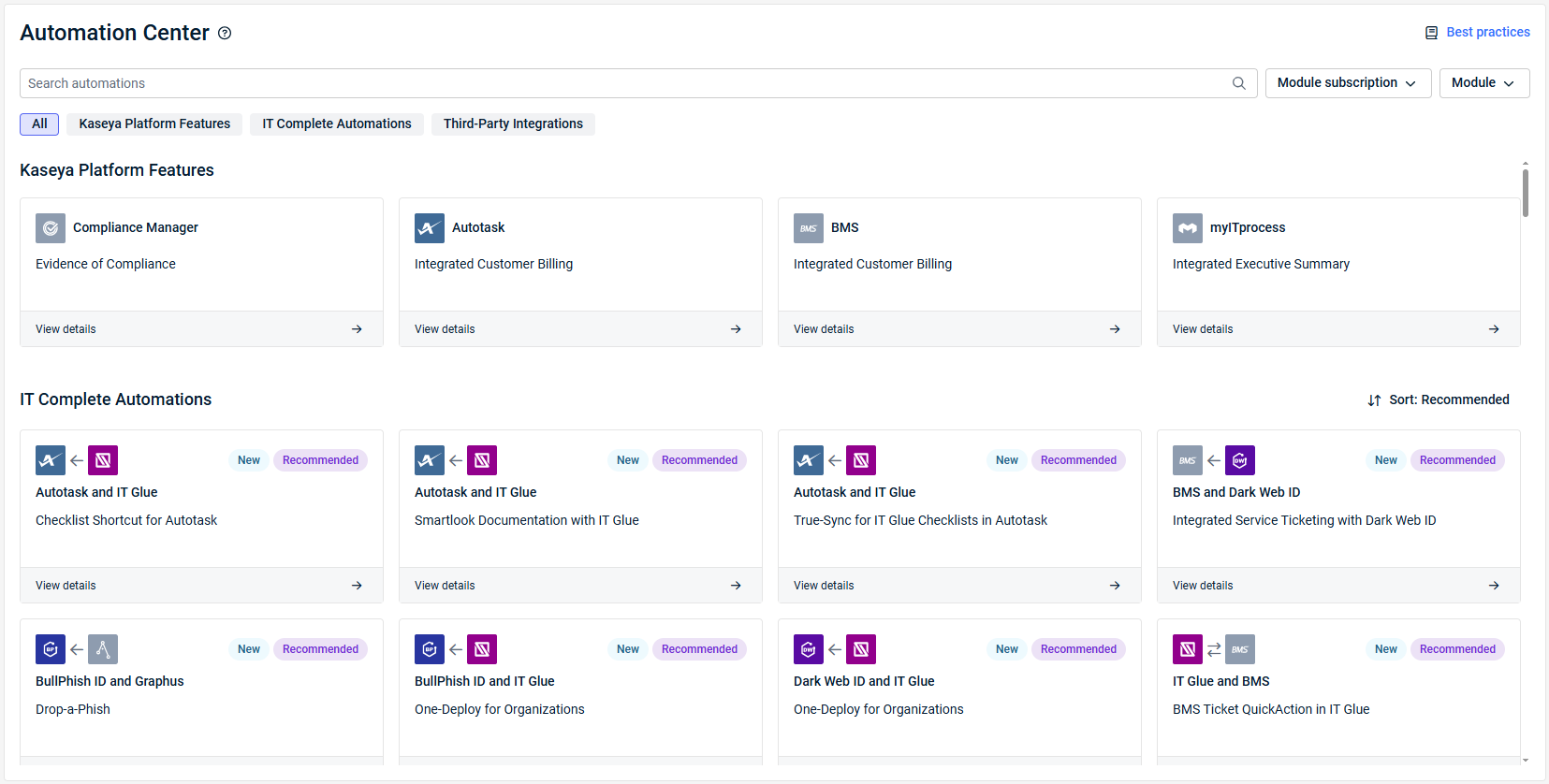Click the scrollbar down arrow
Image resolution: width=1549 pixels, height=784 pixels.
click(x=1526, y=761)
